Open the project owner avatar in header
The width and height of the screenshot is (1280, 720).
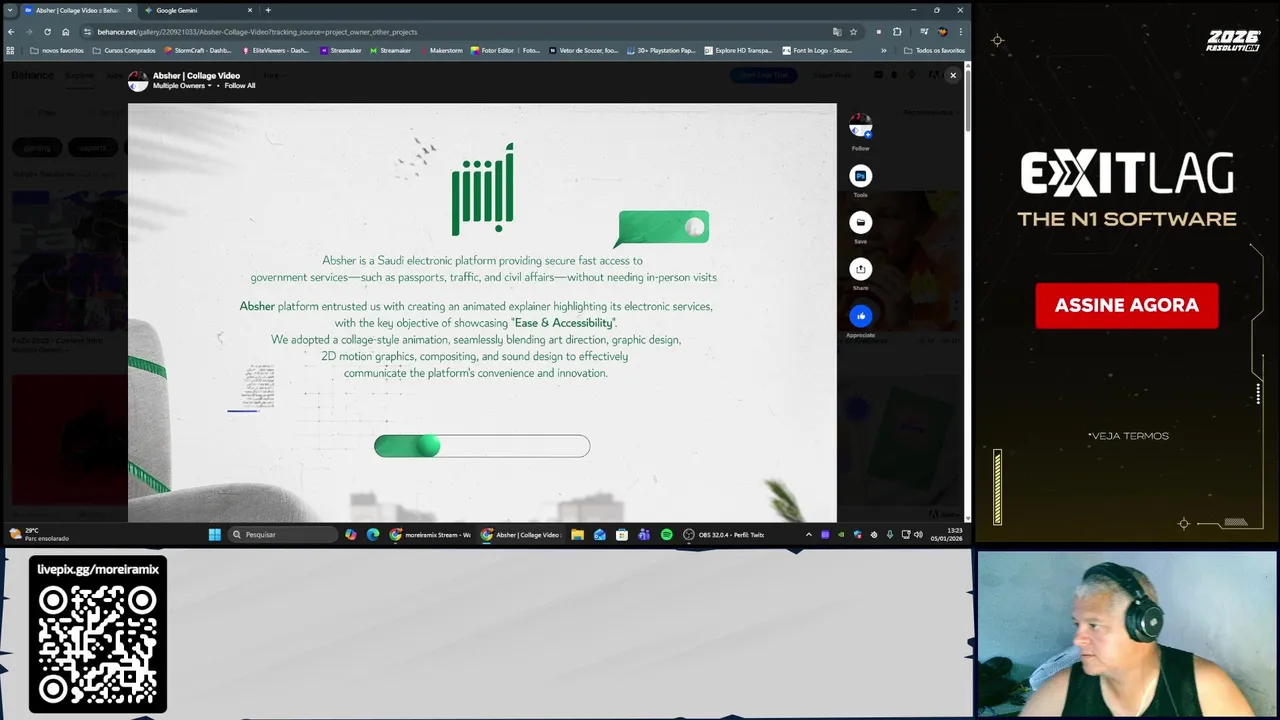[138, 81]
